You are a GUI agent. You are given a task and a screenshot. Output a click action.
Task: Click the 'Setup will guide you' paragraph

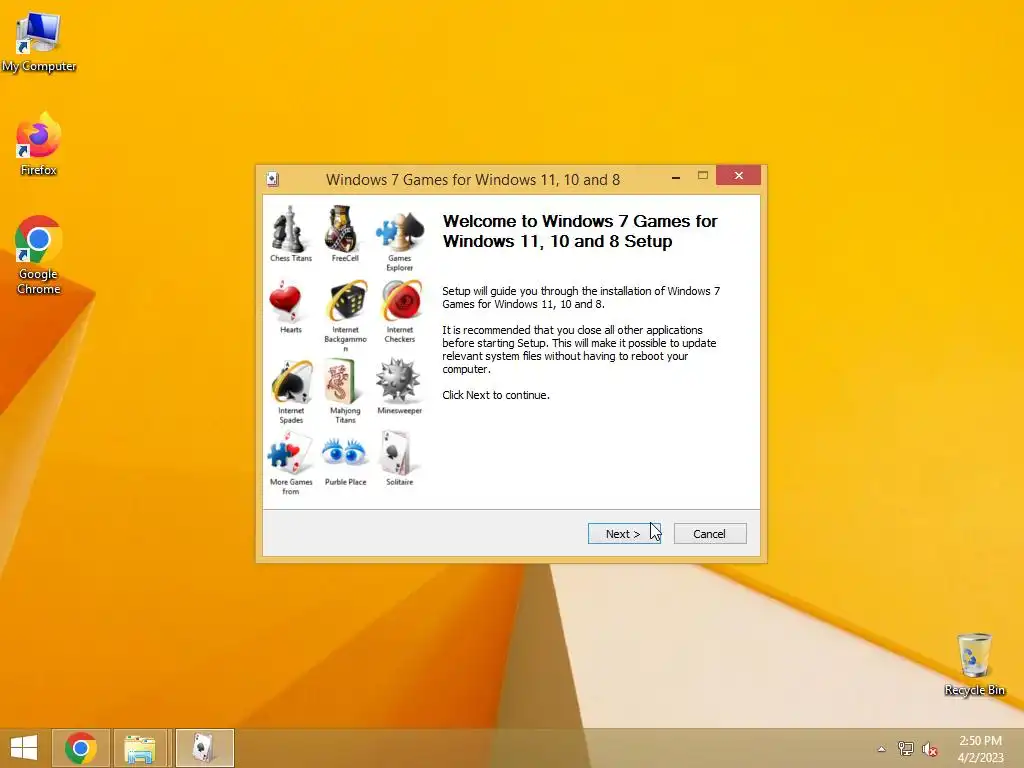tap(581, 297)
